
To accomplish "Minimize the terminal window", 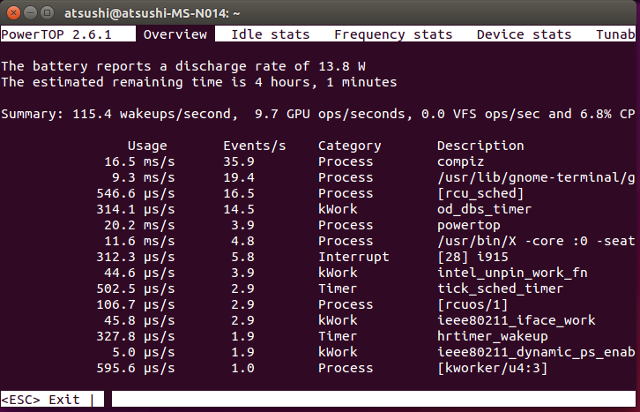I will (x=32, y=11).
